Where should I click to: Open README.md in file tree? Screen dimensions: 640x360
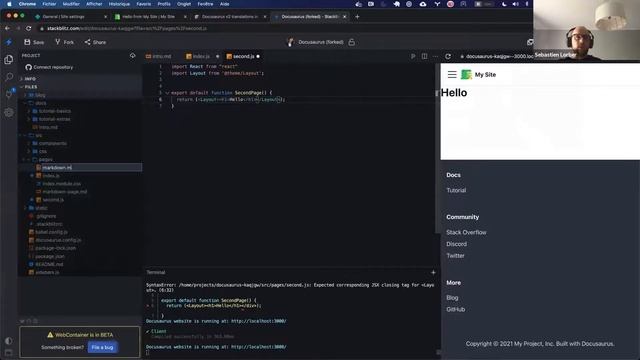coord(49,264)
